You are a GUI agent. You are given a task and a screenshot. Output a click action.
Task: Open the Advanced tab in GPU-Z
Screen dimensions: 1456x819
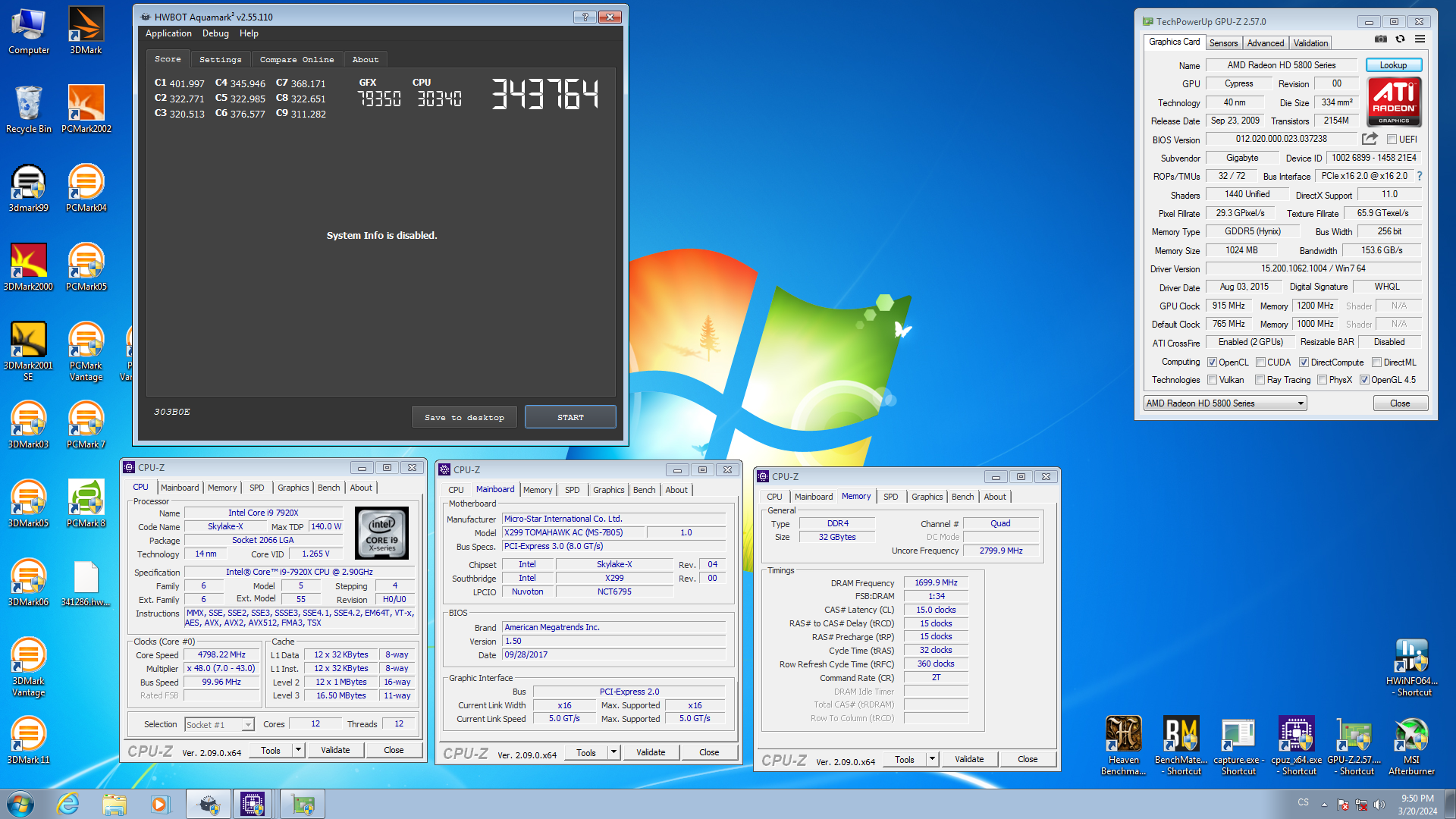click(1266, 43)
